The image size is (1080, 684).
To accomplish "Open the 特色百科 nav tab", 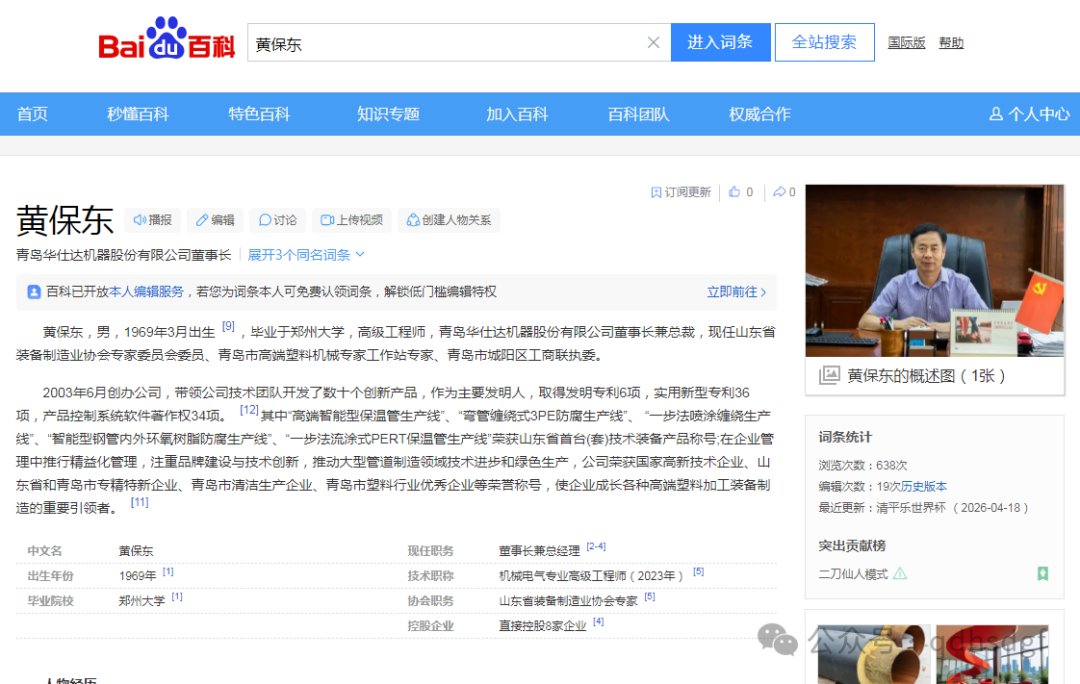I will tap(259, 114).
